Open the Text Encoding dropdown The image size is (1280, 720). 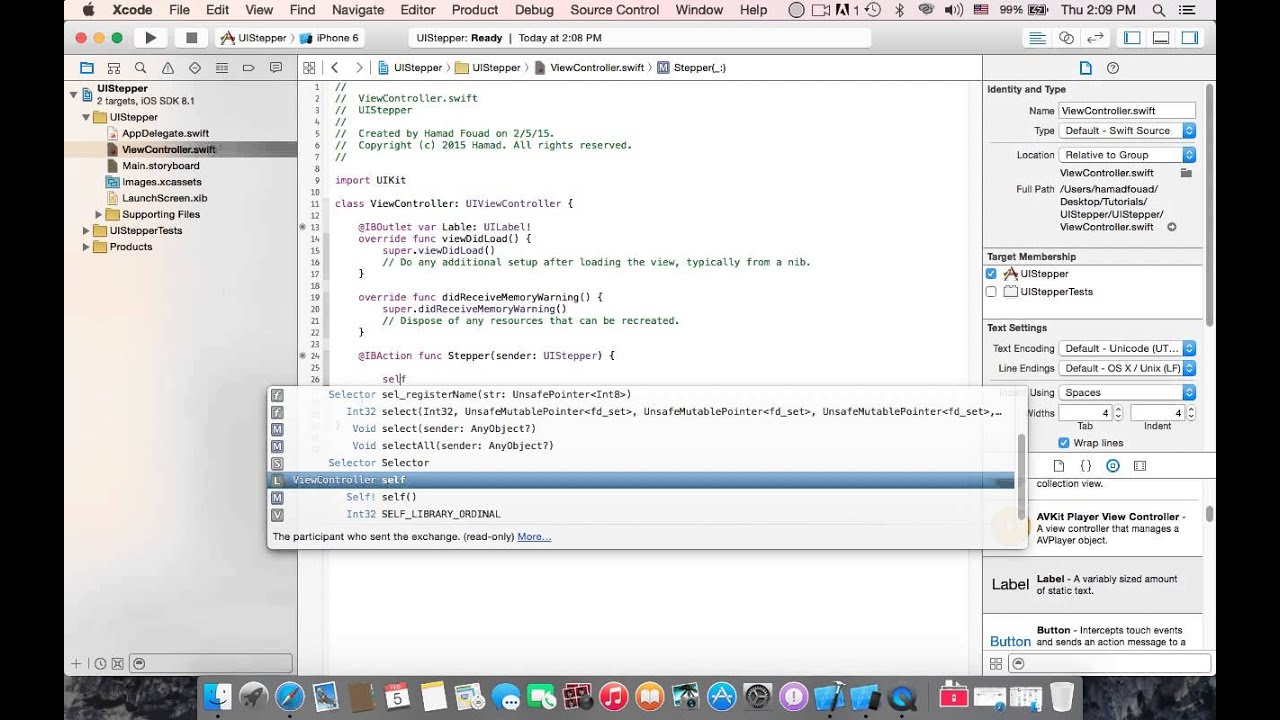pyautogui.click(x=1127, y=349)
